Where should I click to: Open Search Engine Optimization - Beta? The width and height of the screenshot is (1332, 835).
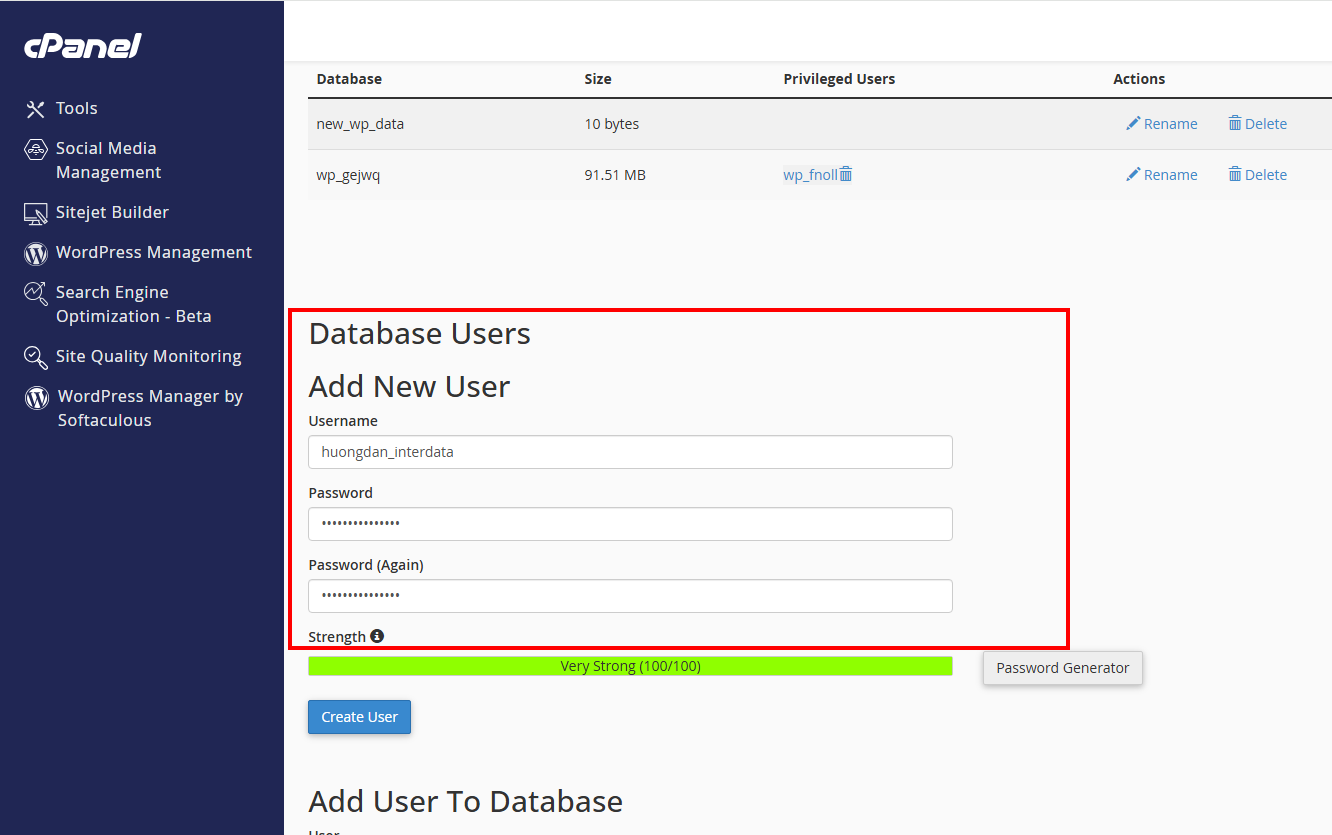[133, 304]
